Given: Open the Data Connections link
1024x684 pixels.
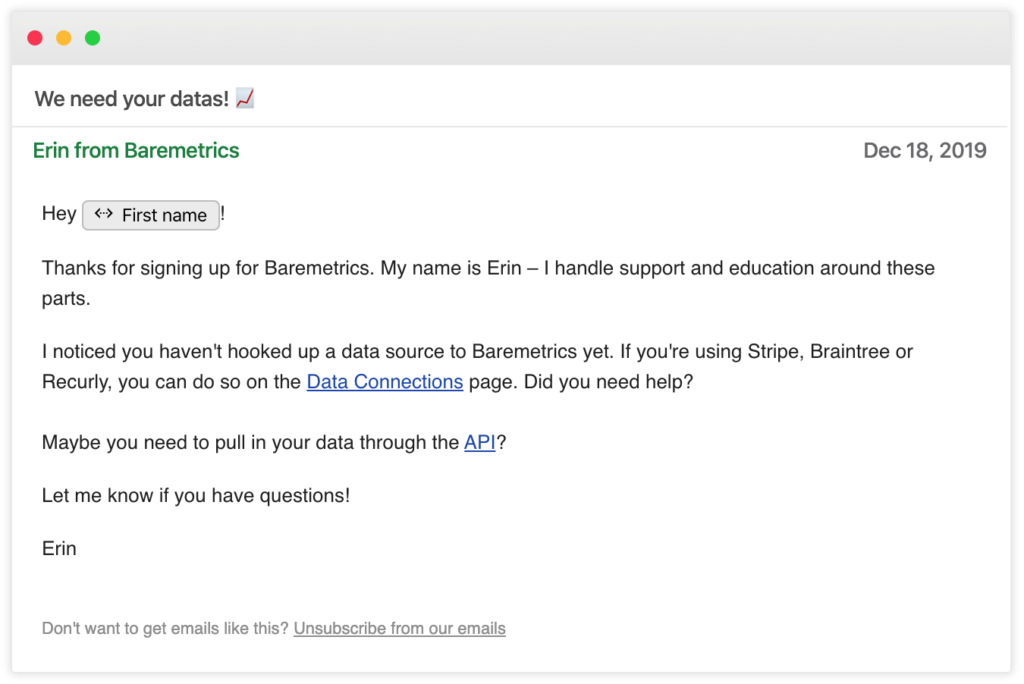Looking at the screenshot, I should click(385, 382).
